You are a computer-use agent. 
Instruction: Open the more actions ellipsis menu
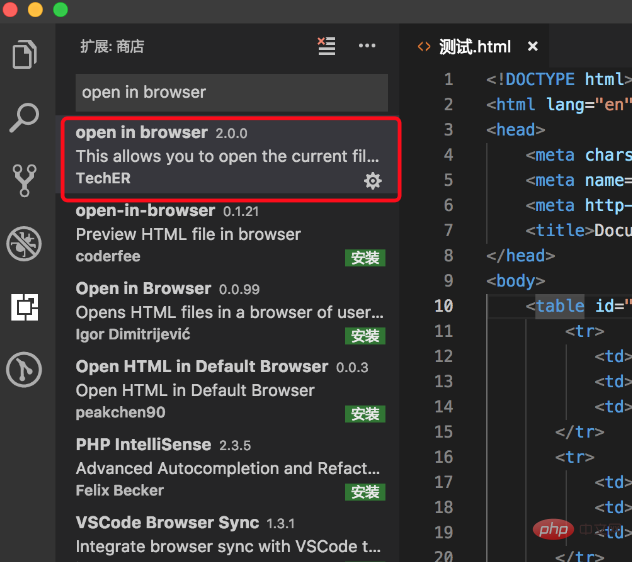coord(367,46)
